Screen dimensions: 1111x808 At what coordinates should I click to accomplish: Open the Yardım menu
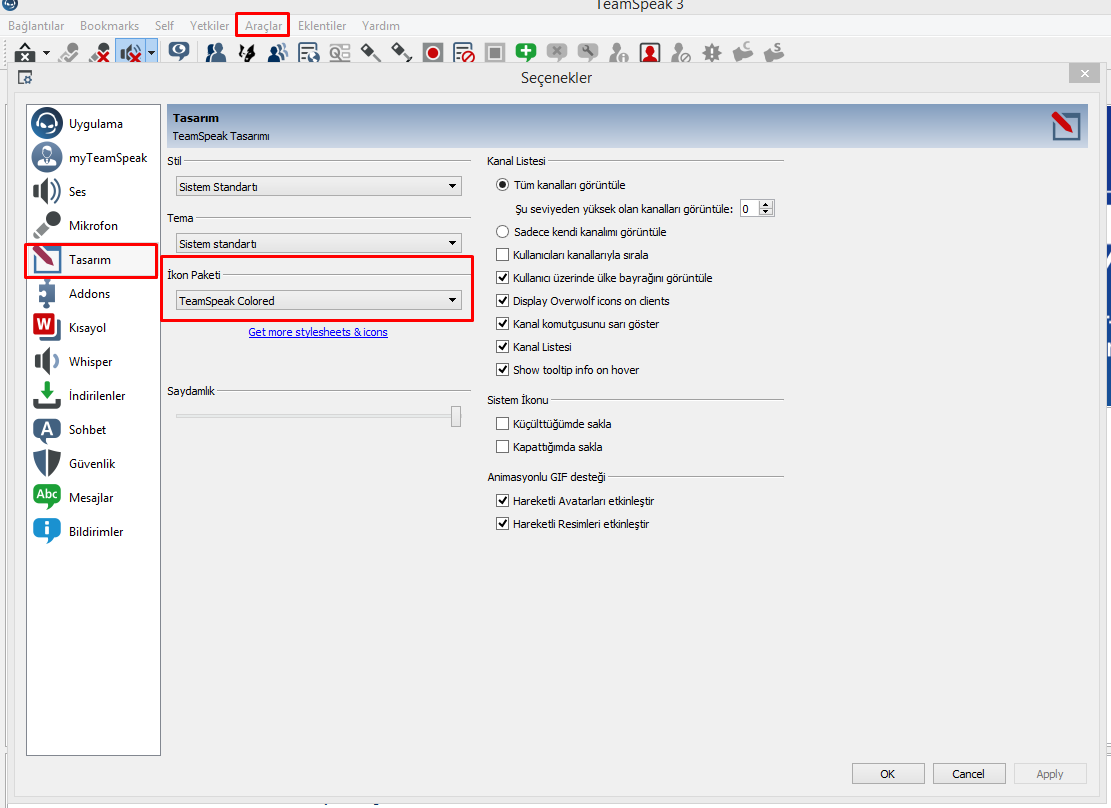click(380, 26)
